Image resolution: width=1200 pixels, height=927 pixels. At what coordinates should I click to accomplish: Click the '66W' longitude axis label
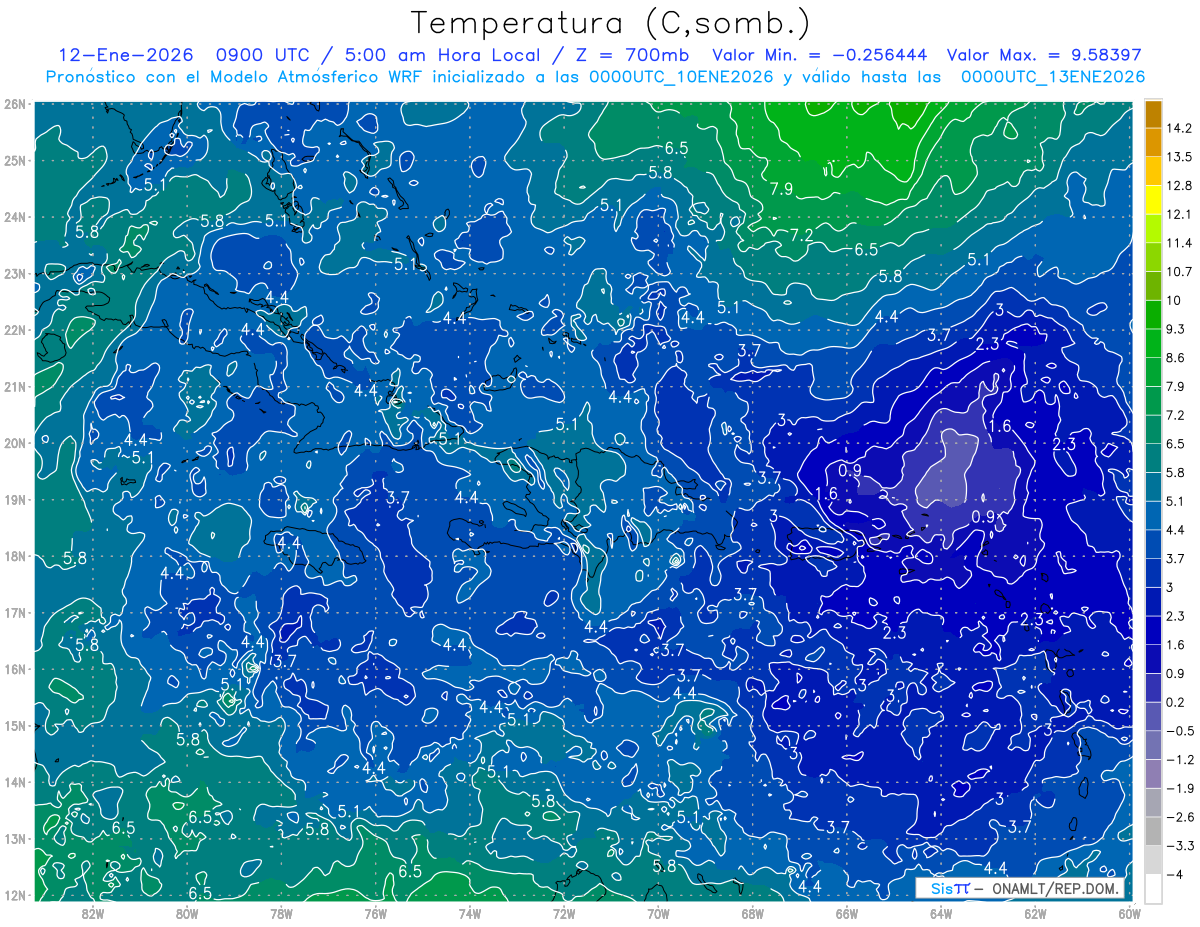pos(846,913)
